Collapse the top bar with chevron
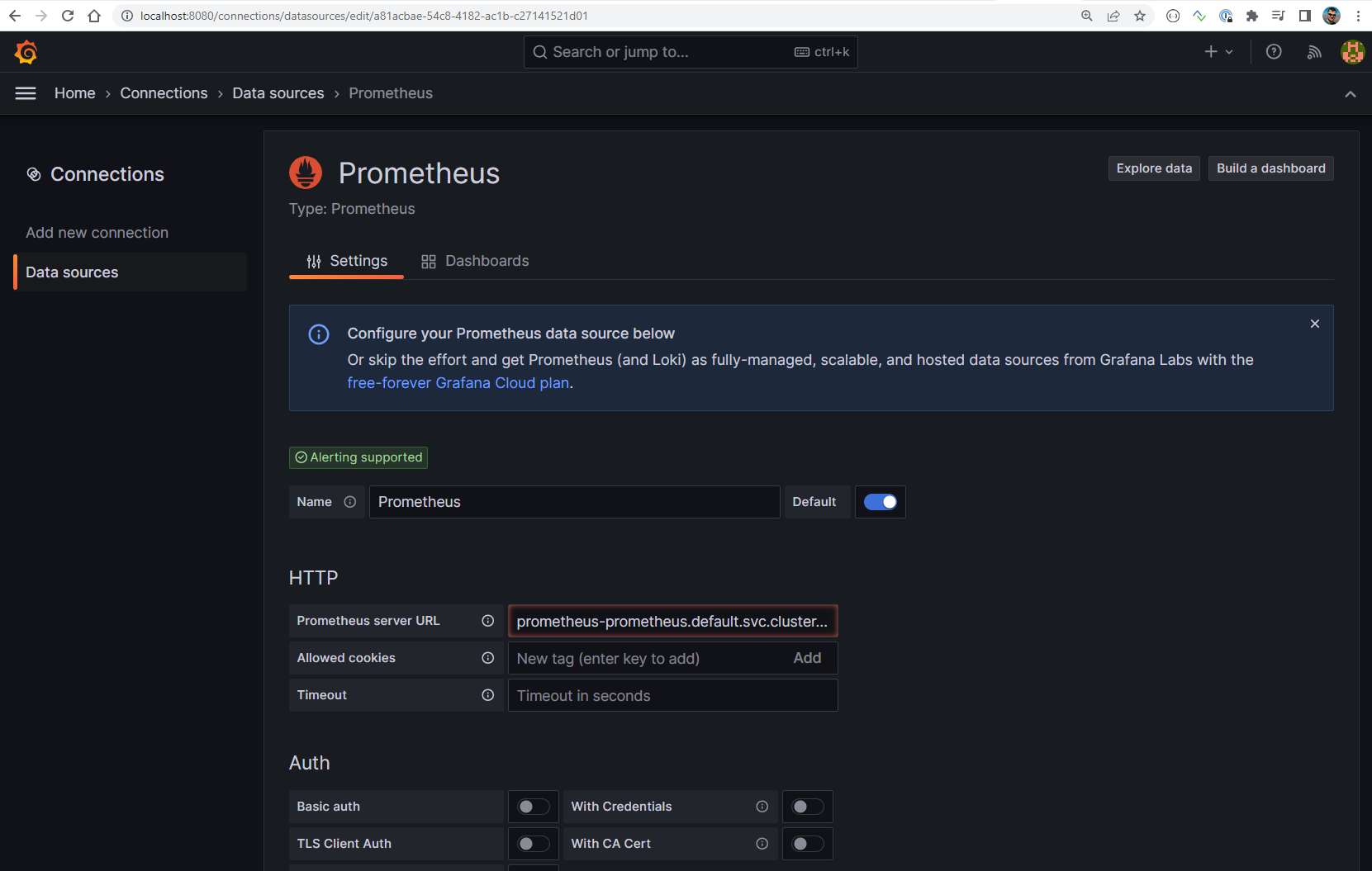1372x871 pixels. [1350, 94]
